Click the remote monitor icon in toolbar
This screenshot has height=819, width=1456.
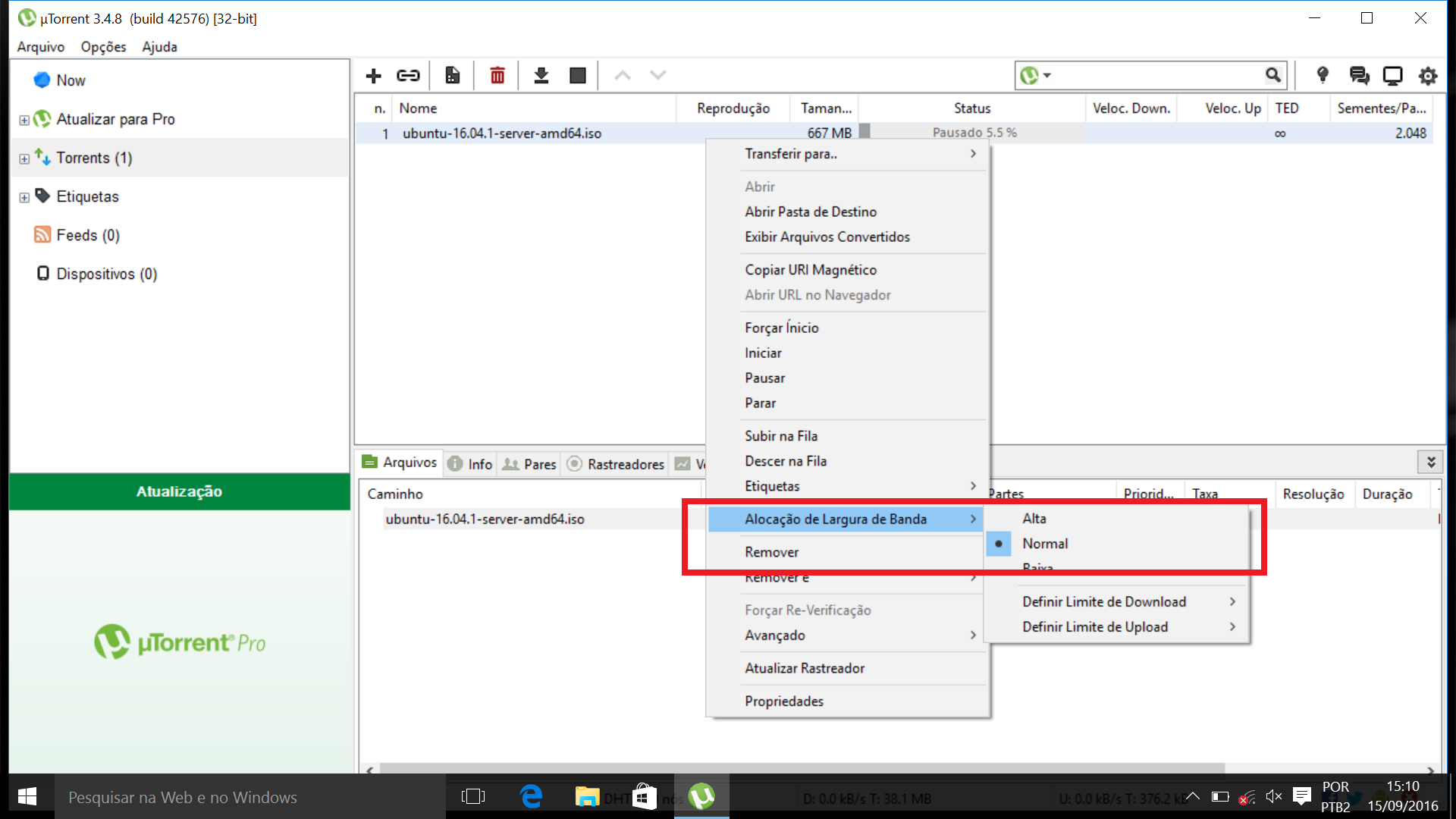tap(1393, 75)
